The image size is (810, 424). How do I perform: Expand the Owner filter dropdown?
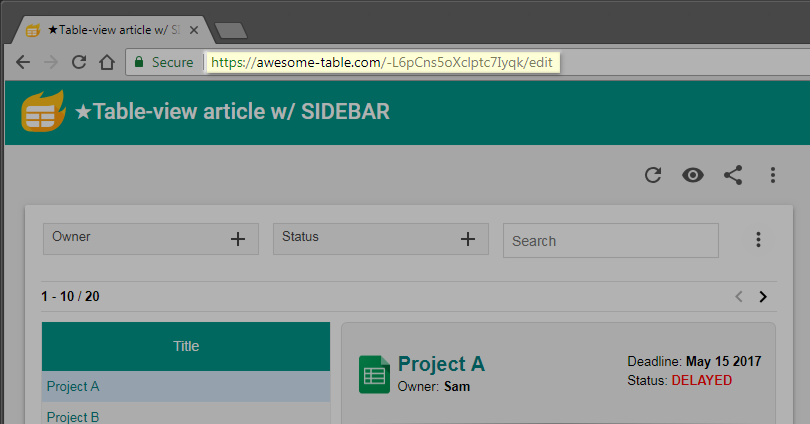[x=151, y=239]
